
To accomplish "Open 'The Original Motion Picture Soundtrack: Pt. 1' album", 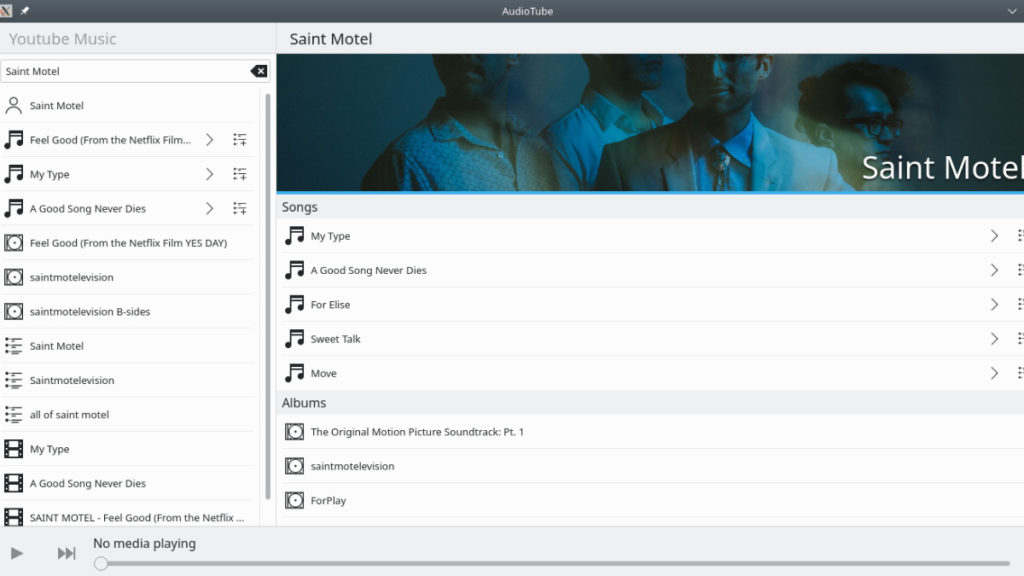I will click(x=417, y=432).
